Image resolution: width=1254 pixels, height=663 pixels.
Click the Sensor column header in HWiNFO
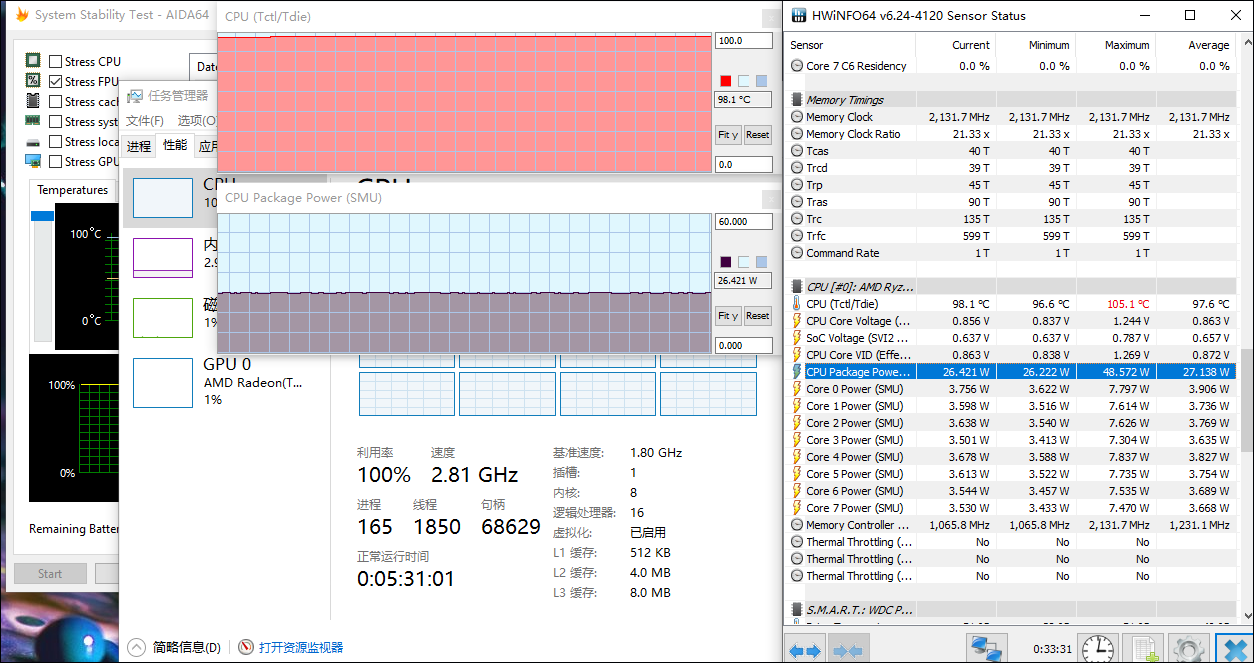(x=850, y=45)
